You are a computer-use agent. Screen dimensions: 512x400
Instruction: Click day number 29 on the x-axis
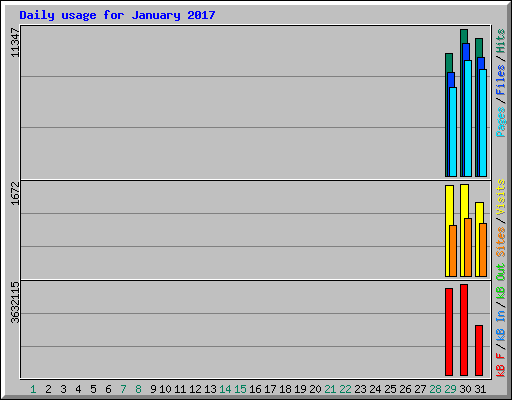click(450, 389)
